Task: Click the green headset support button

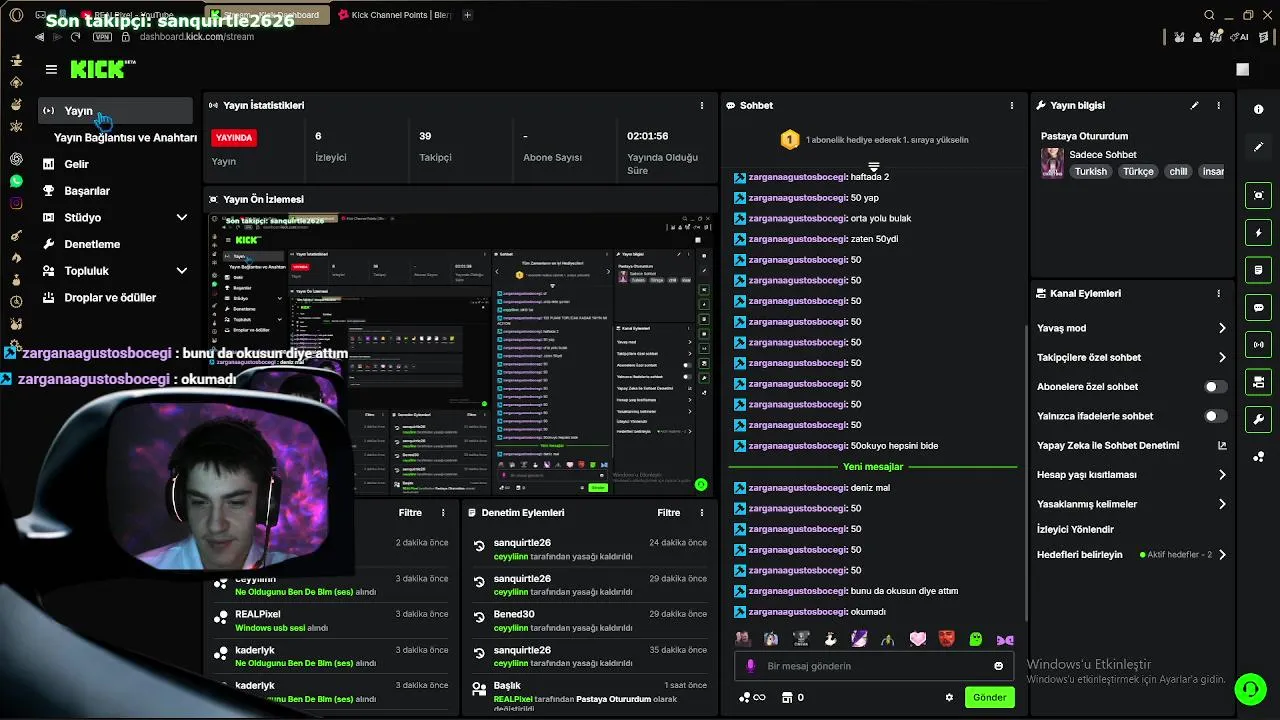Action: 1249,688
